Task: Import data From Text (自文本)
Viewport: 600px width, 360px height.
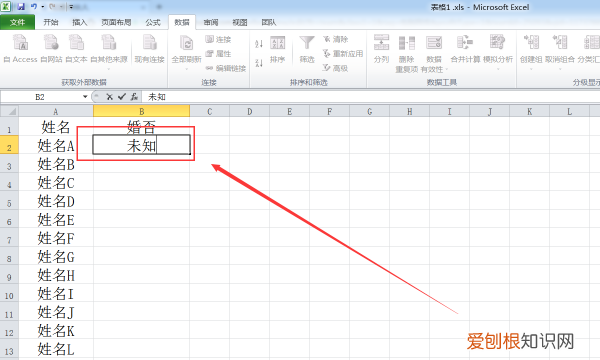Action: pos(76,48)
